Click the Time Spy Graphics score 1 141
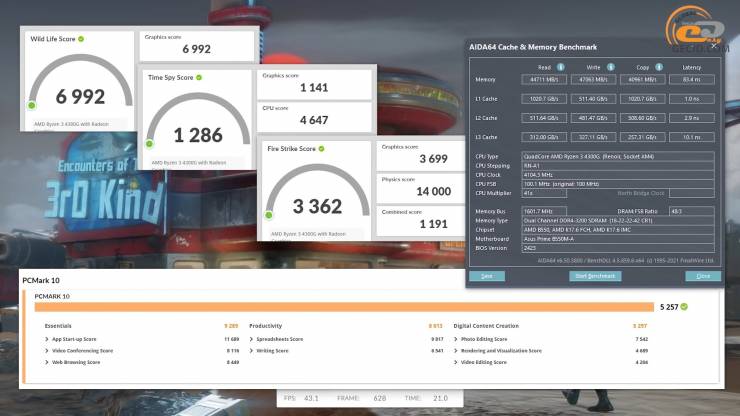 [x=314, y=87]
